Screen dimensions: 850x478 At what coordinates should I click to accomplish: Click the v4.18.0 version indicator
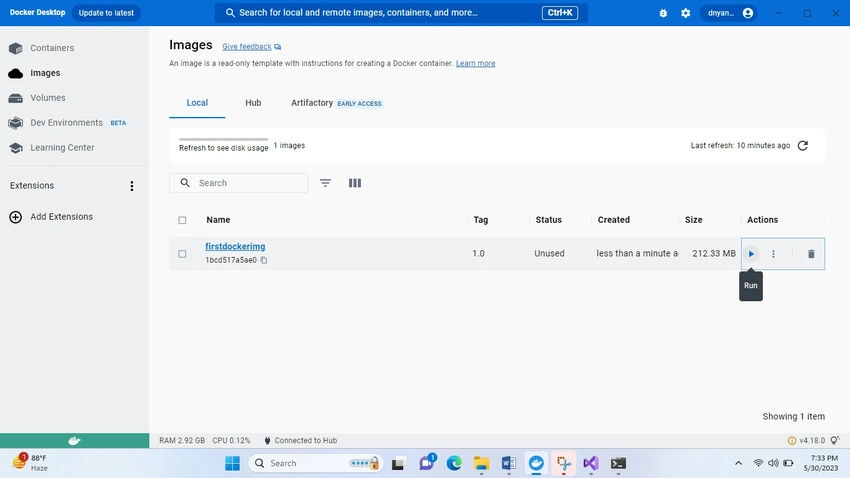(x=807, y=441)
